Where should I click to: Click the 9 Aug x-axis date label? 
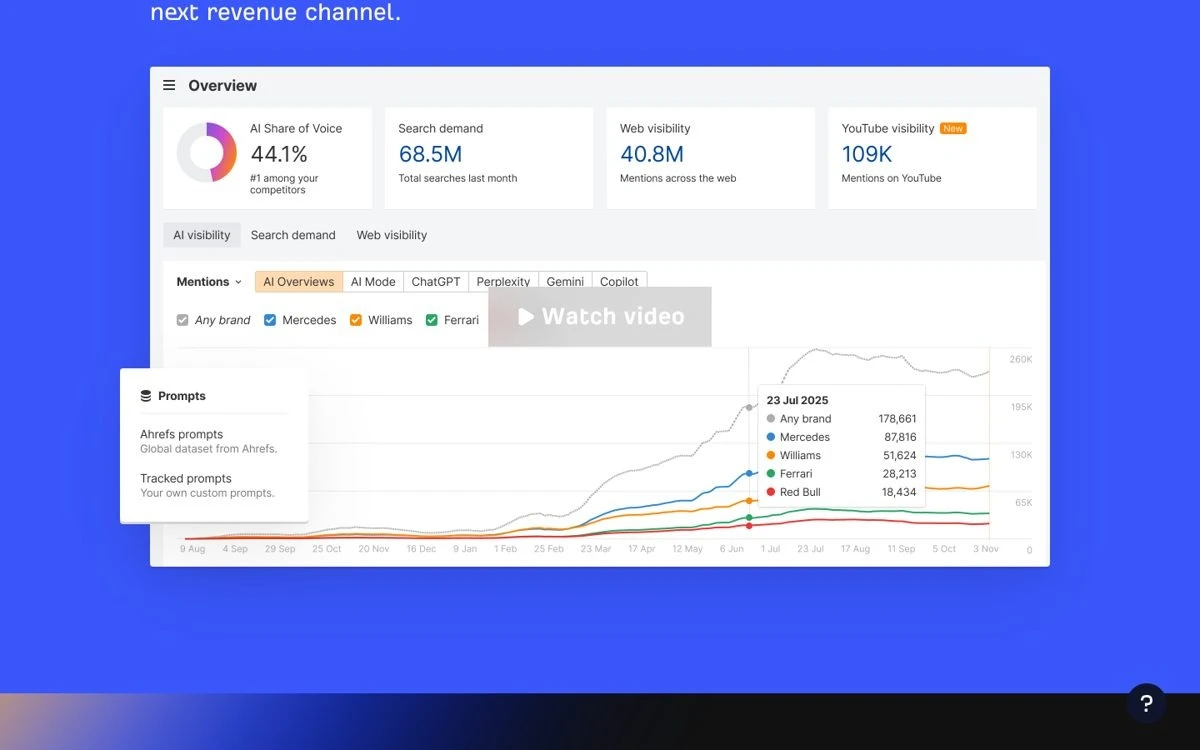[193, 549]
